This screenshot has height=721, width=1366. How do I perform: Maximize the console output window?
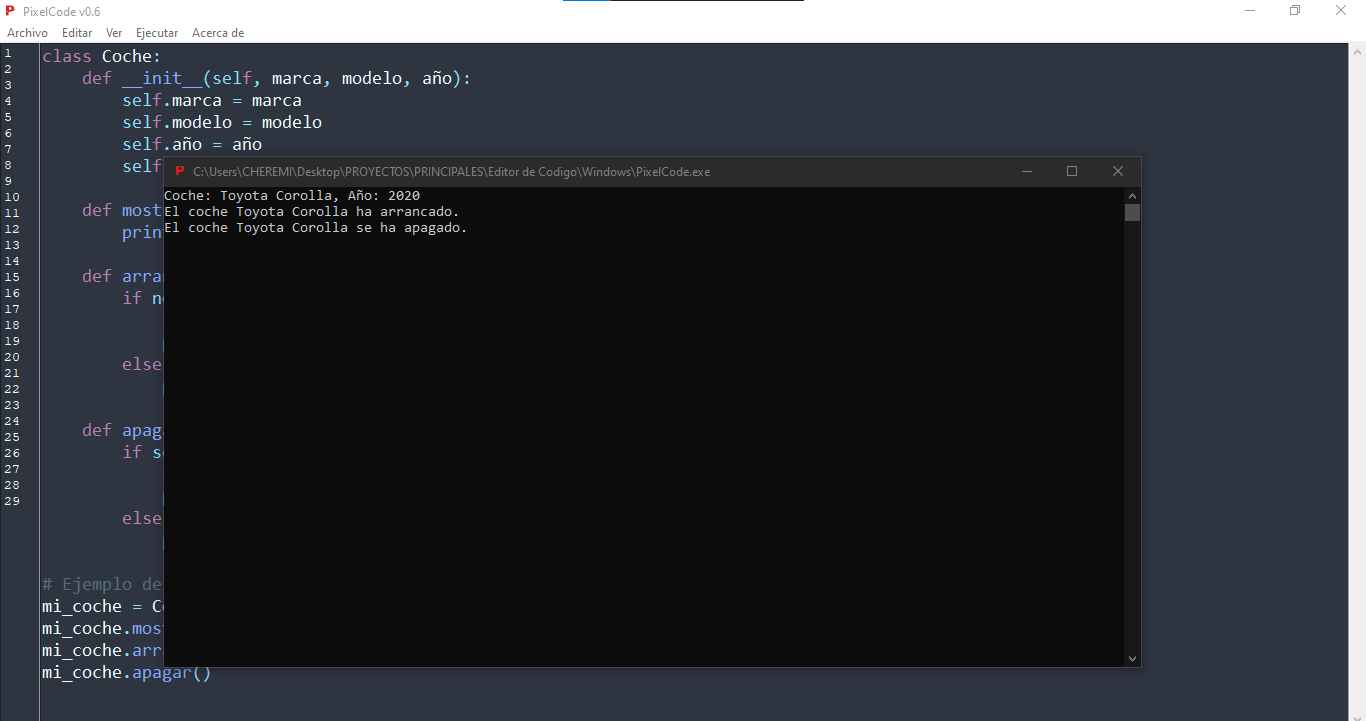[1072, 171]
